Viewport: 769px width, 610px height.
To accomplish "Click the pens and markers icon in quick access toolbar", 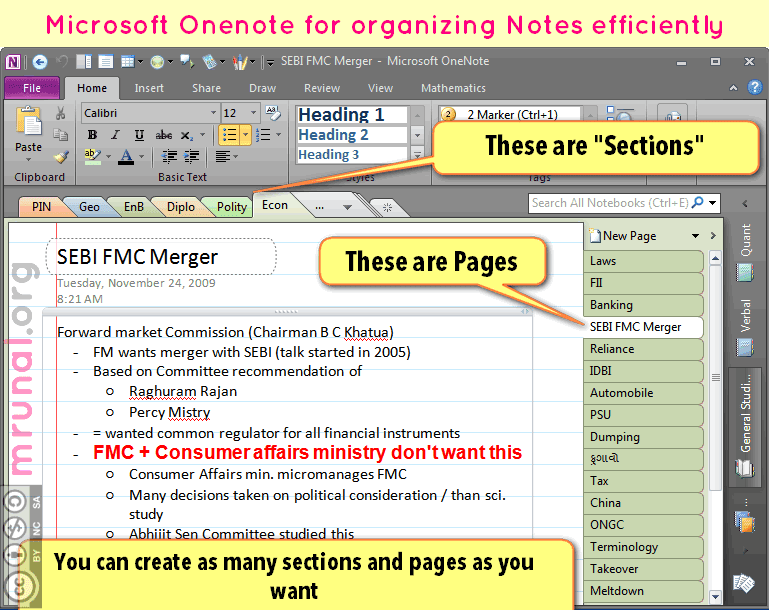I will (x=239, y=62).
